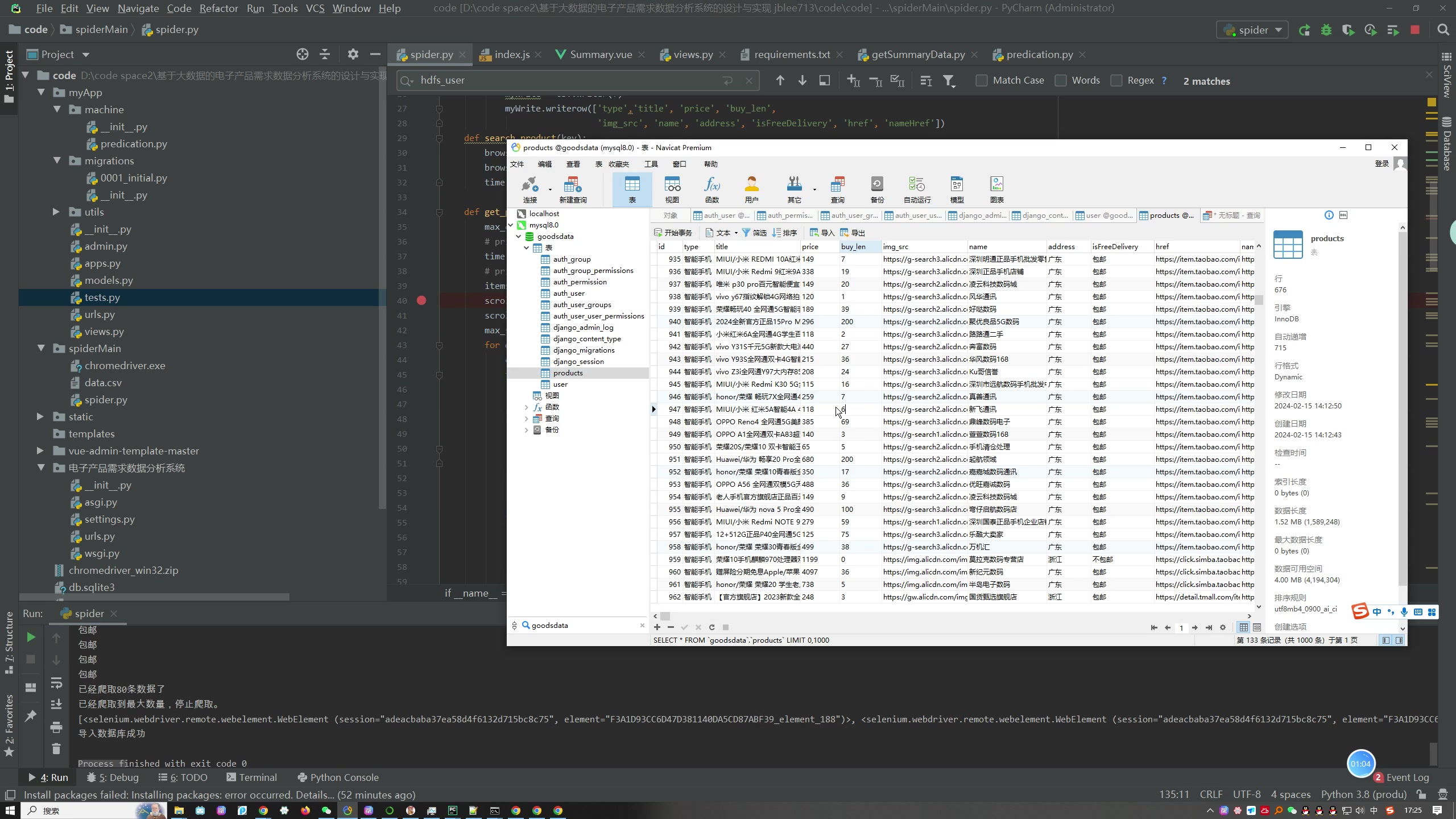Click the Navicat table vertical scrollbar

point(1259,300)
